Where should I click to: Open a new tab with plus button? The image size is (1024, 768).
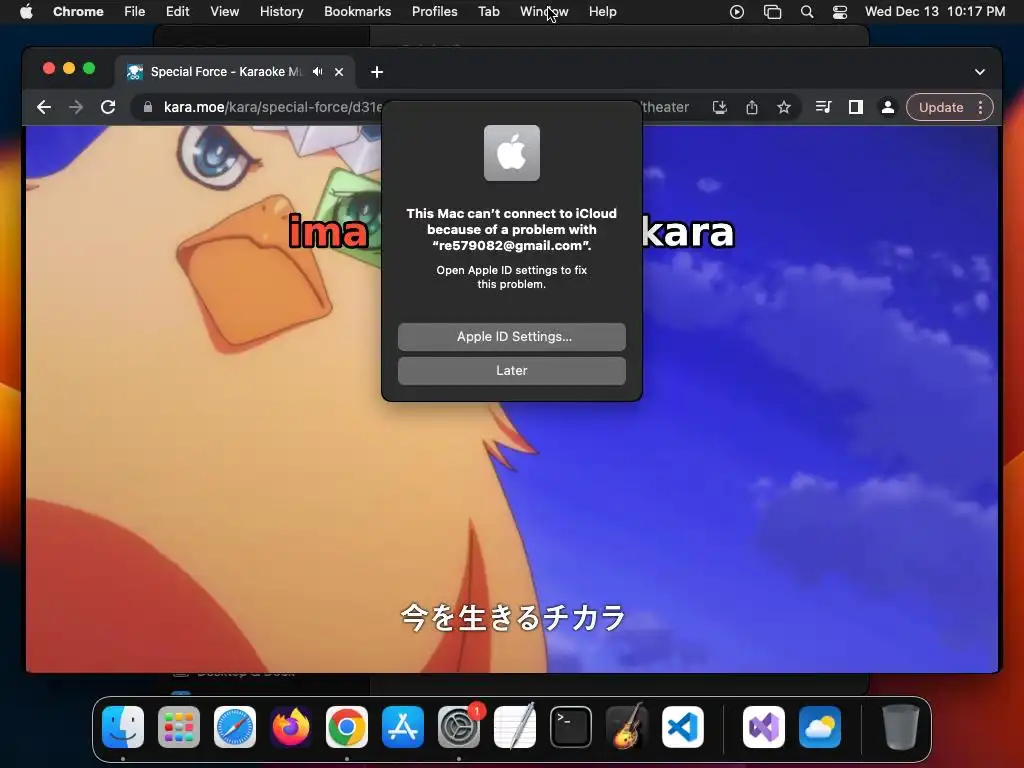[x=377, y=72]
